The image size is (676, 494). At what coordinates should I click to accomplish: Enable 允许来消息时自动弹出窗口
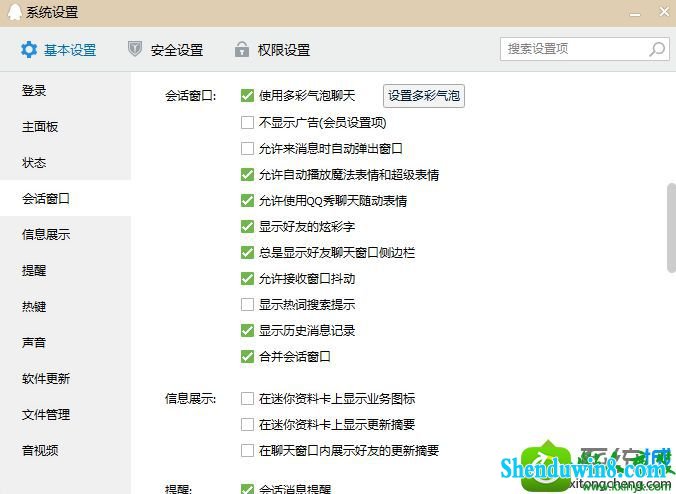pos(247,148)
